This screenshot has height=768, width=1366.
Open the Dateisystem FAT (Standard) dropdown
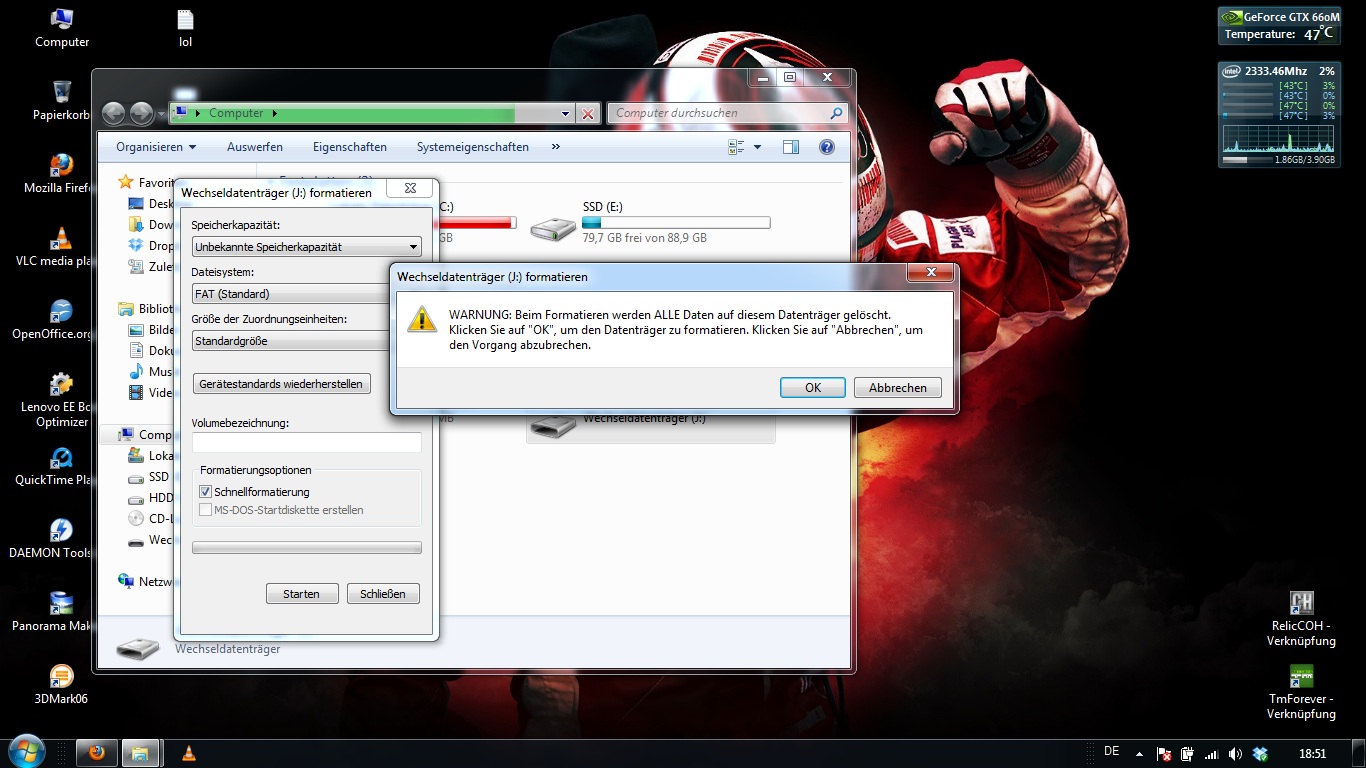tap(291, 294)
